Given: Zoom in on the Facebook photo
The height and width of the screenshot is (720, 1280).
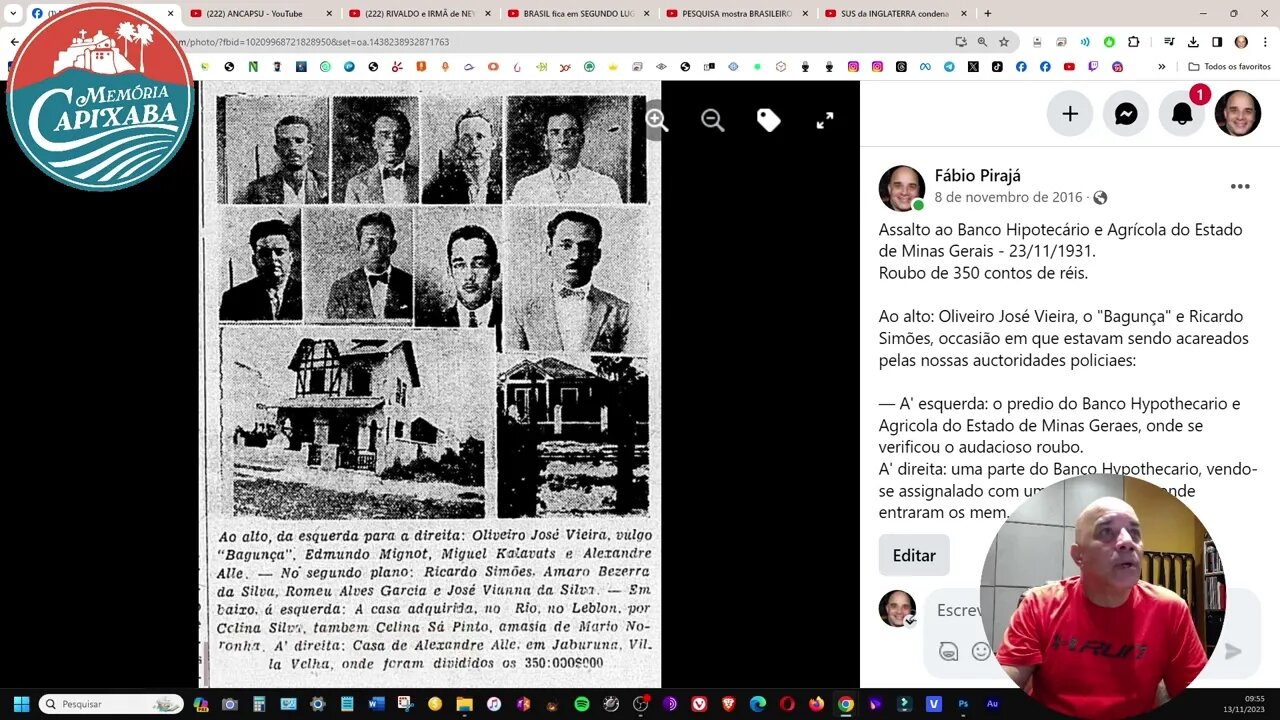Looking at the screenshot, I should [657, 120].
